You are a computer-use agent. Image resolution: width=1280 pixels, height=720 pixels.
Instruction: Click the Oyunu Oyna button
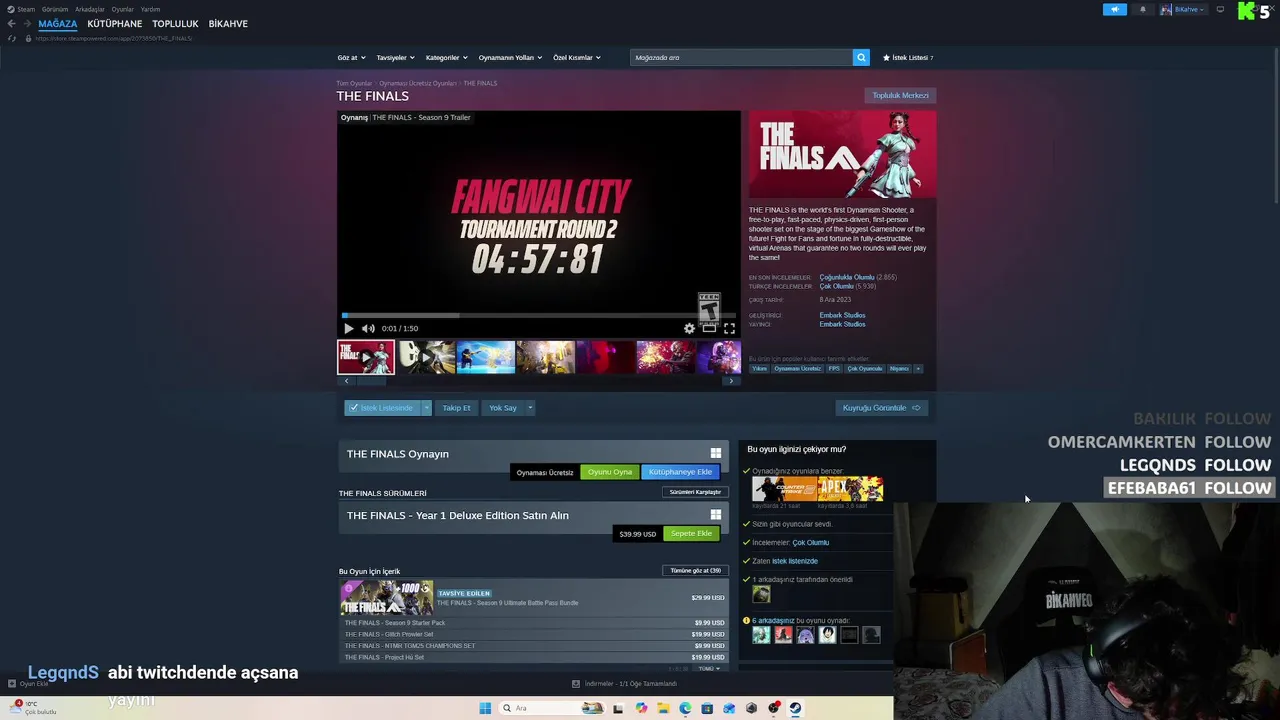pos(610,472)
